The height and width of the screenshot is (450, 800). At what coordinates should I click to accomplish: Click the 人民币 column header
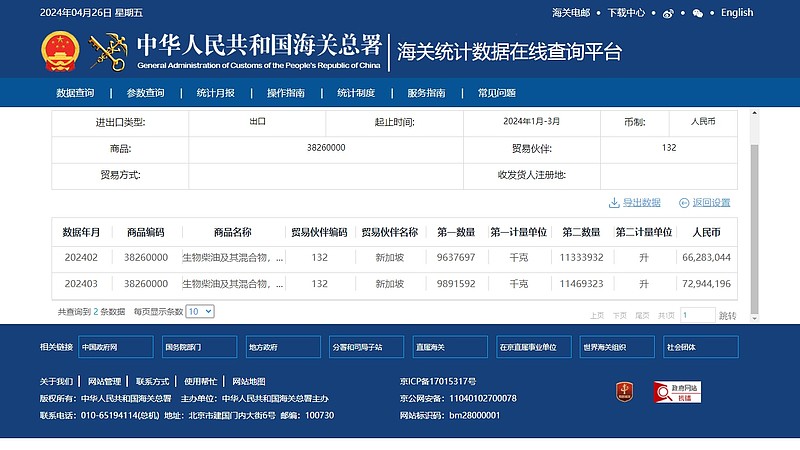coord(707,233)
